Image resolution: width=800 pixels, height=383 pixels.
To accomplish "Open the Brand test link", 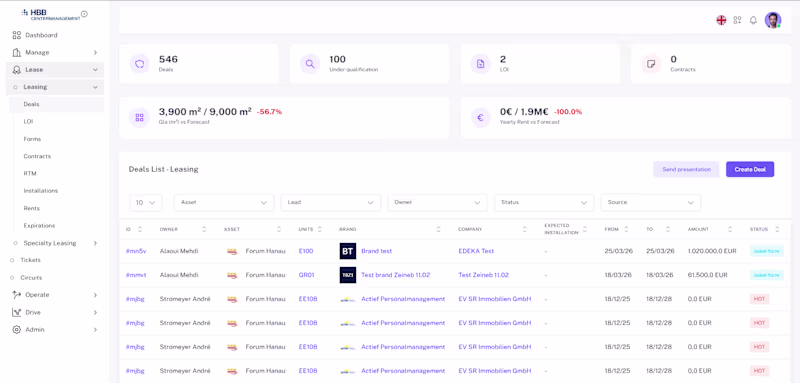I will (377, 251).
